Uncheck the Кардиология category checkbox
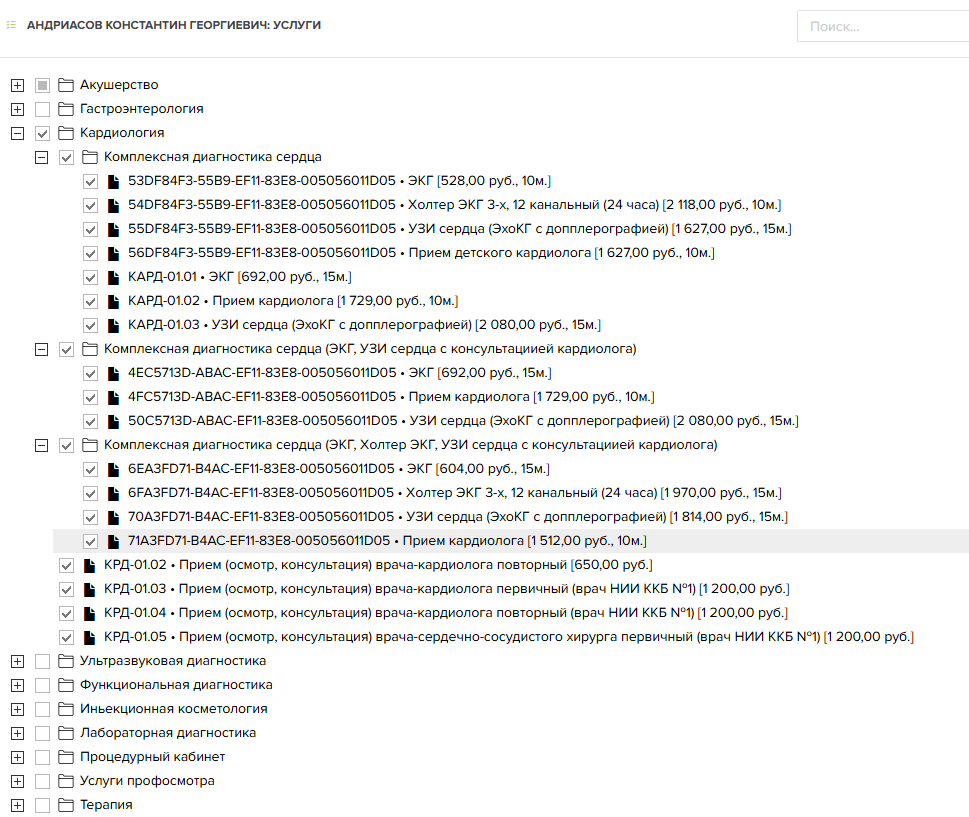This screenshot has height=817, width=969. point(42,133)
